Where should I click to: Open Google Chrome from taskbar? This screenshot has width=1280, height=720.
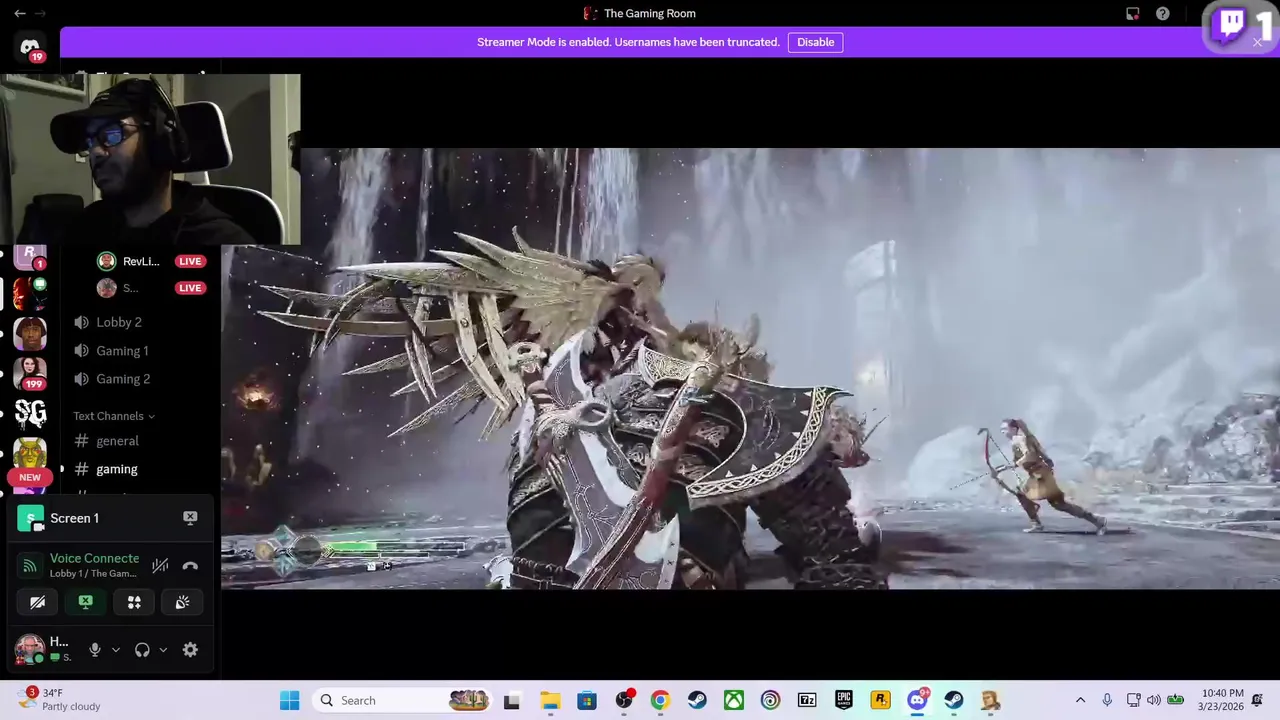[660, 700]
